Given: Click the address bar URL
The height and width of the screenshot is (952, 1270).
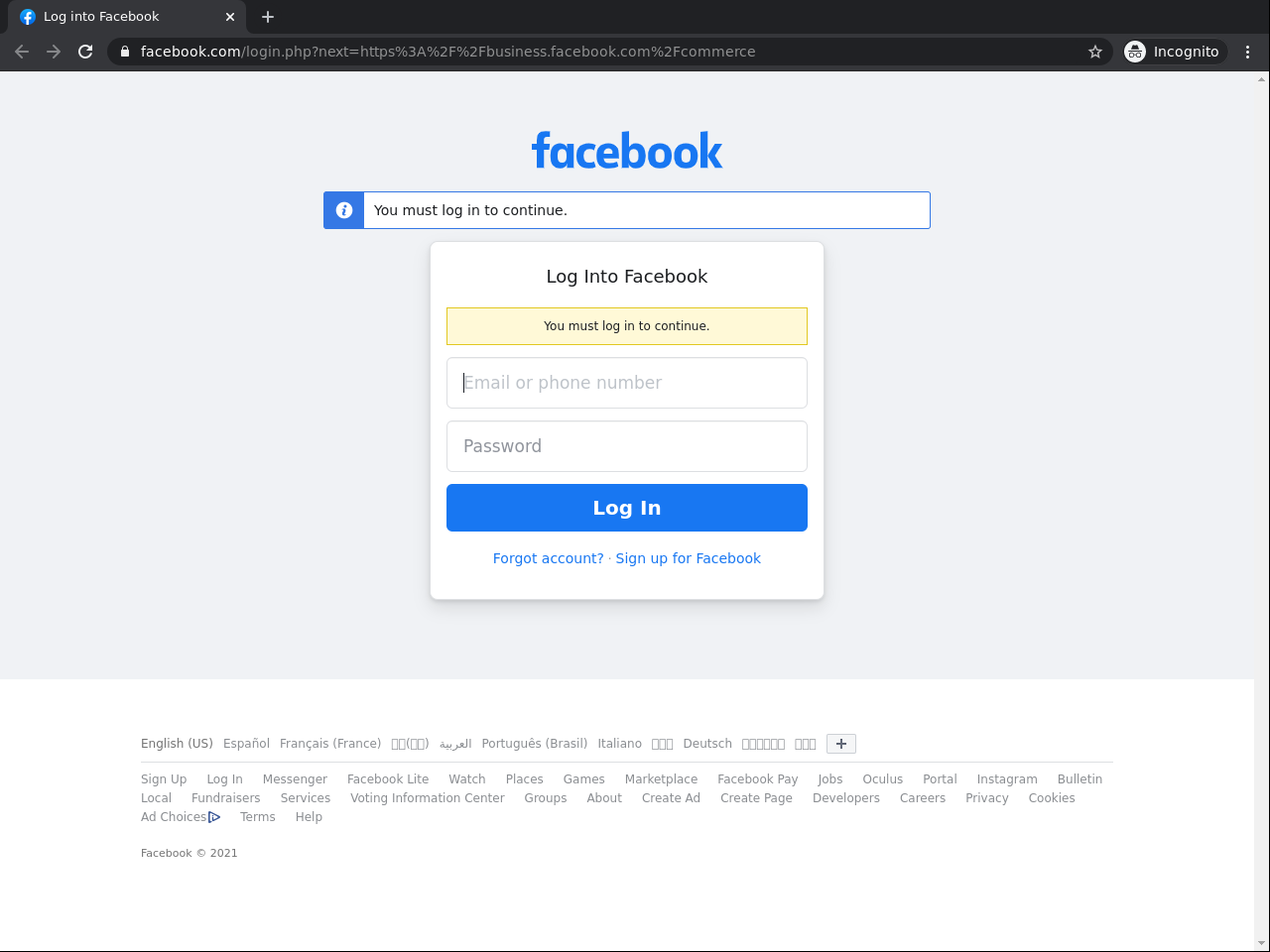Looking at the screenshot, I should coord(447,52).
